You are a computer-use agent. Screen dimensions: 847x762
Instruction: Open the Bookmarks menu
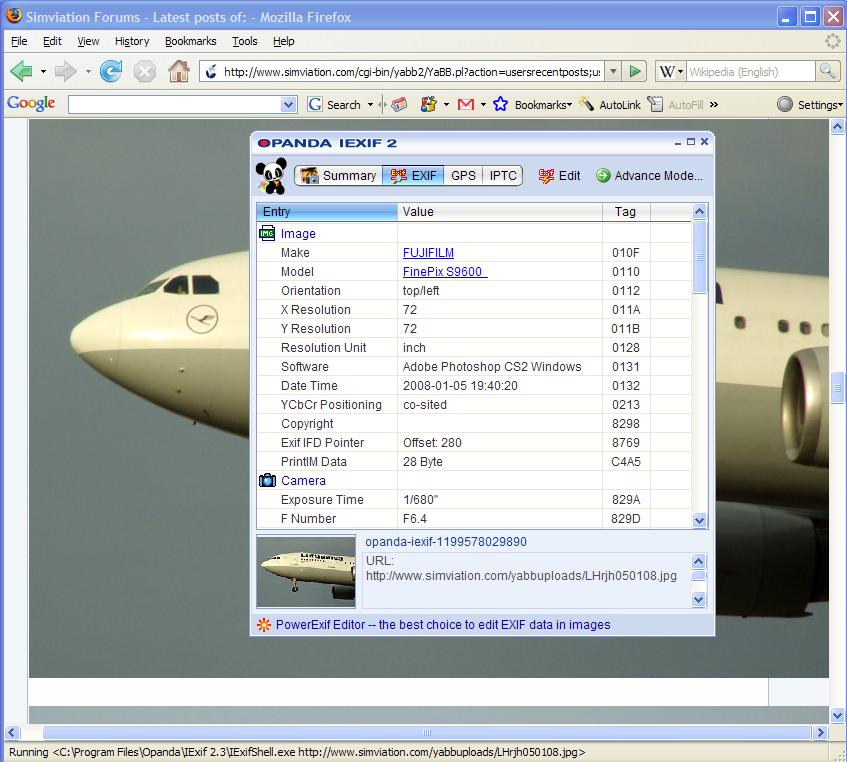pyautogui.click(x=190, y=41)
